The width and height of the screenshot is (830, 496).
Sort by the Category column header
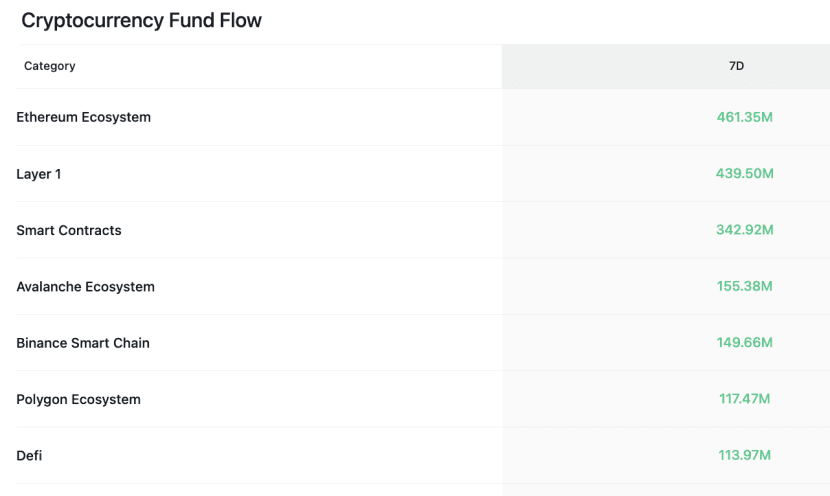49,66
